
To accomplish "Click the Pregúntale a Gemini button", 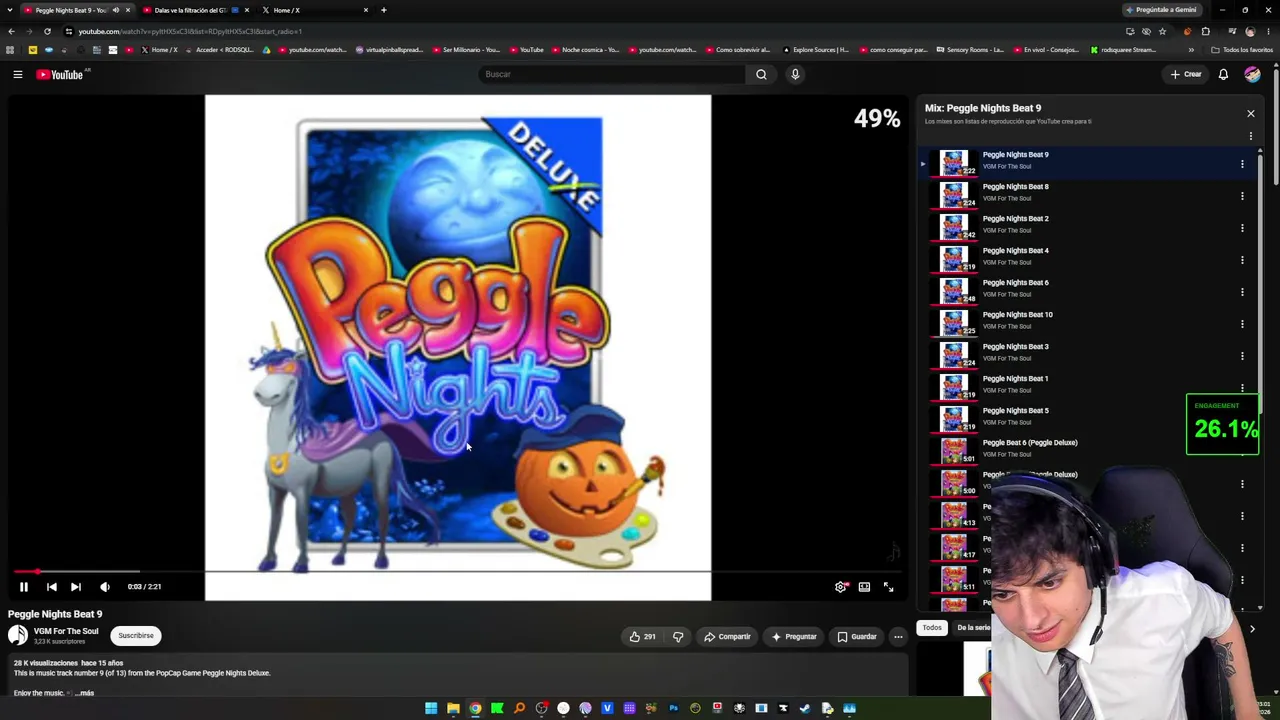I will 1161,10.
